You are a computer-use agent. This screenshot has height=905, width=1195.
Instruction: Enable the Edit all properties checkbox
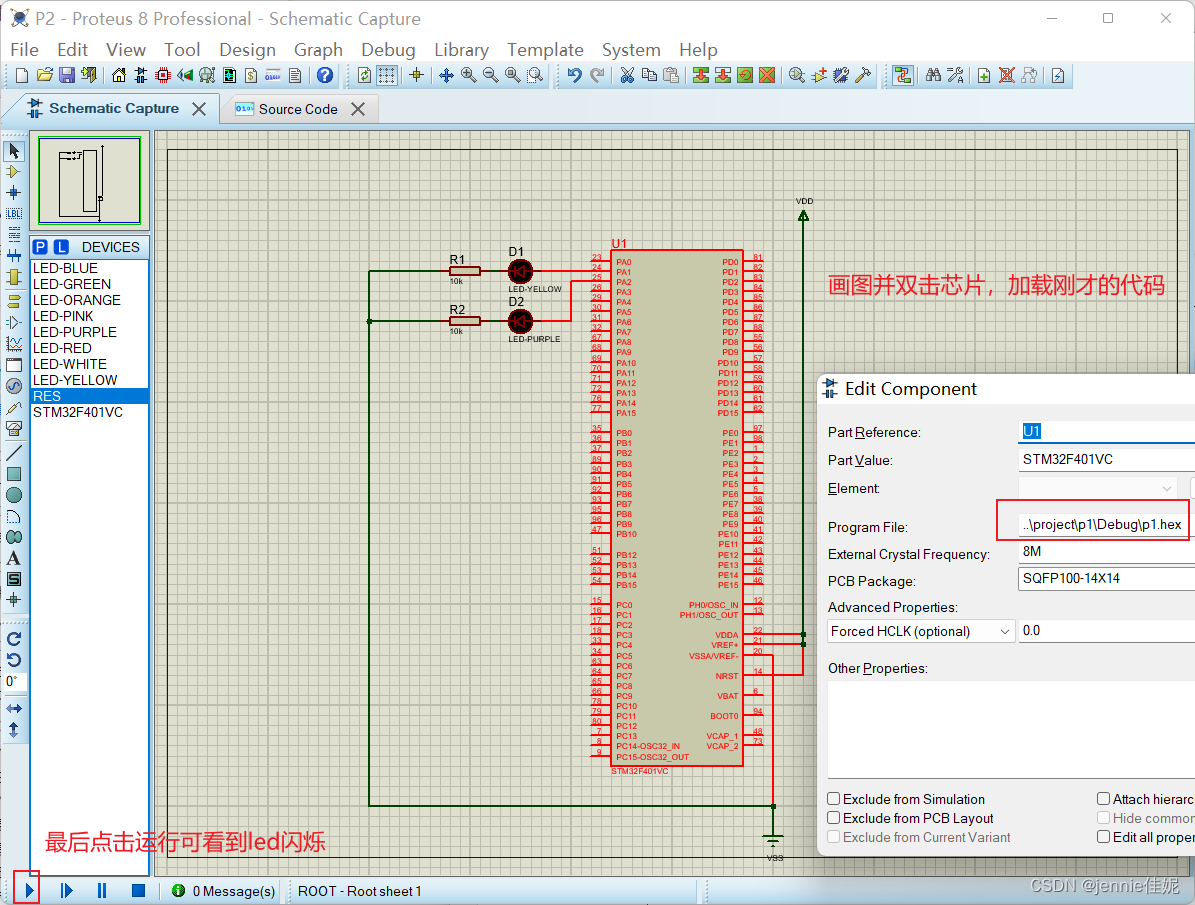click(1104, 837)
